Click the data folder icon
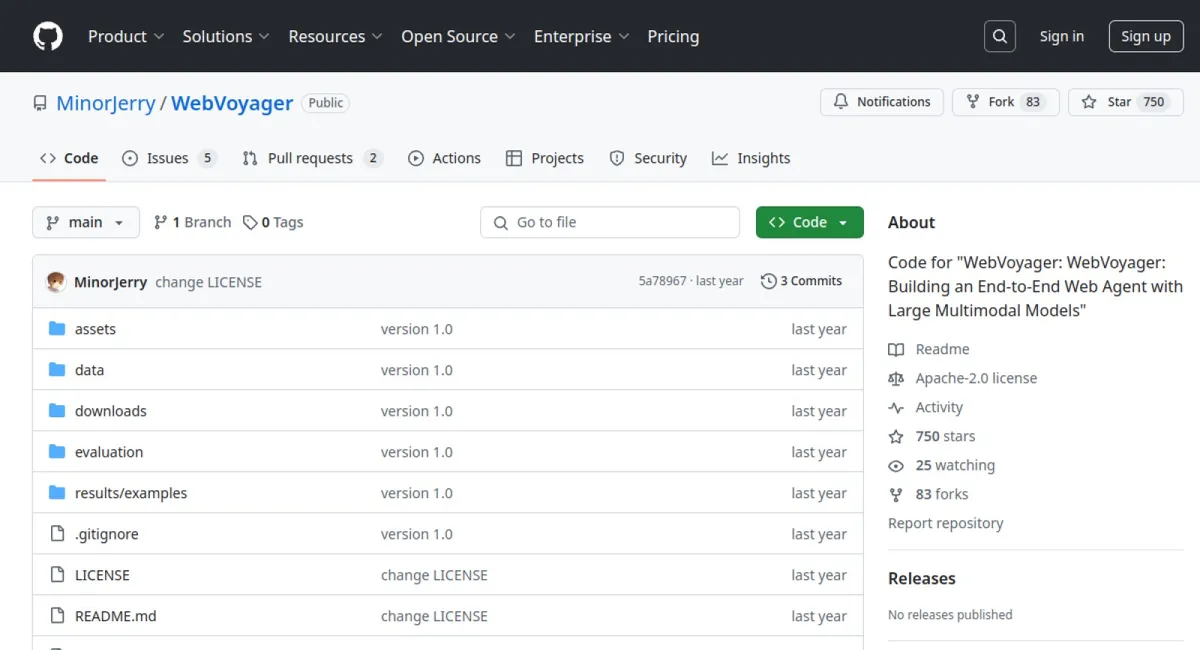Image resolution: width=1200 pixels, height=650 pixels. point(57,370)
